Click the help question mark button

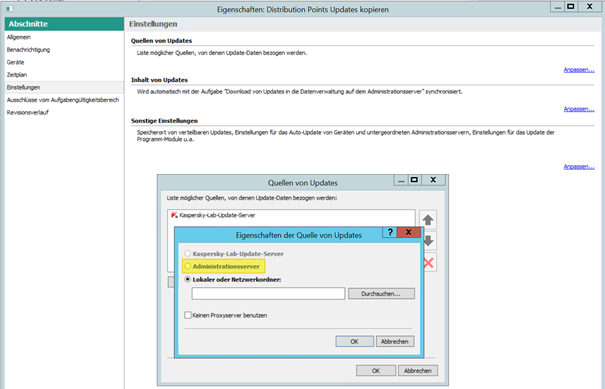click(x=390, y=232)
